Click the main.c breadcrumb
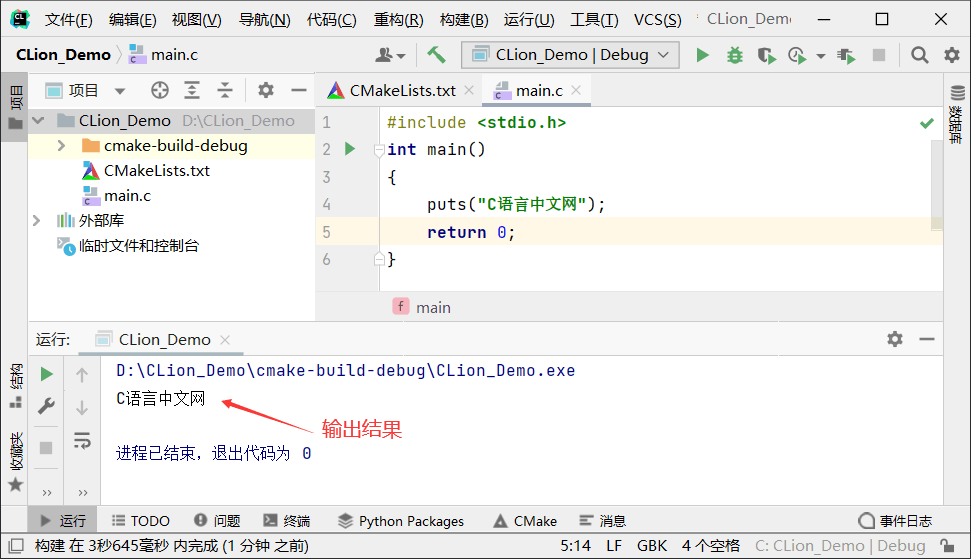 click(163, 55)
